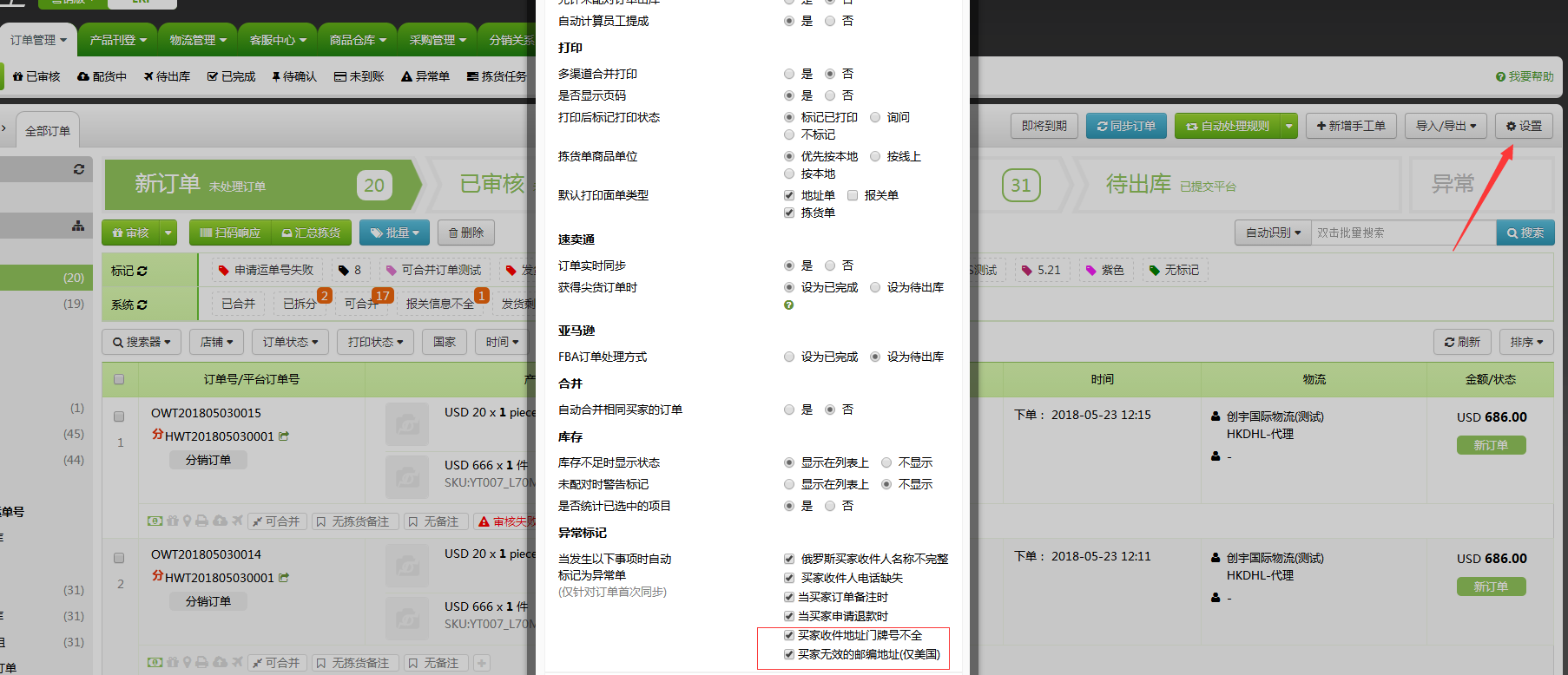Set 多渠道合并打印 to 是

[x=789, y=74]
